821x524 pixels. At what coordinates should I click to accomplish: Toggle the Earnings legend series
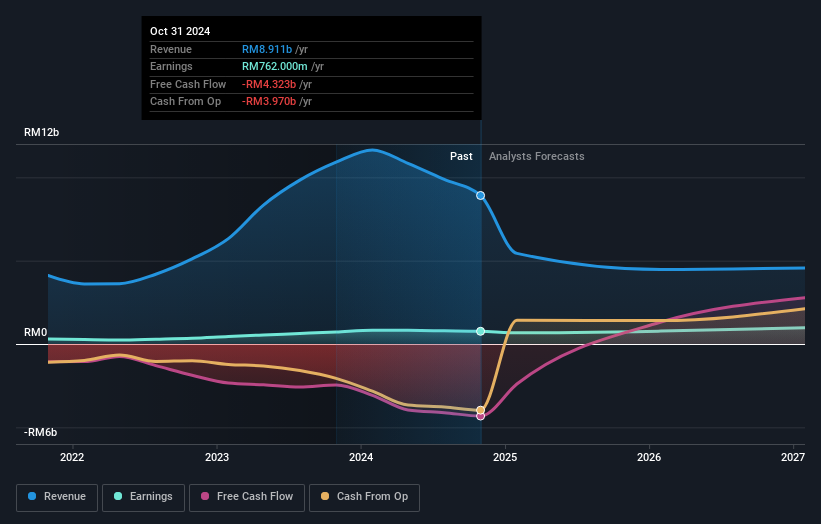click(143, 497)
